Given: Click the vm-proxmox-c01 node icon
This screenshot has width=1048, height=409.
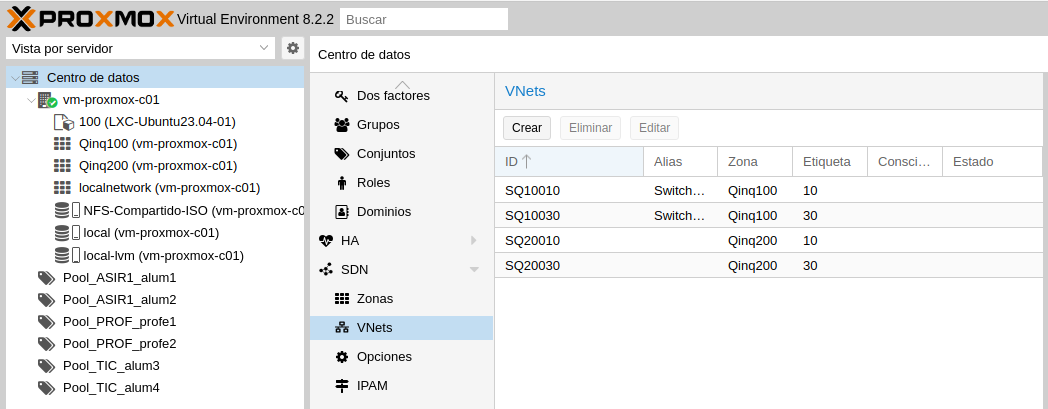Looking at the screenshot, I should tap(47, 100).
